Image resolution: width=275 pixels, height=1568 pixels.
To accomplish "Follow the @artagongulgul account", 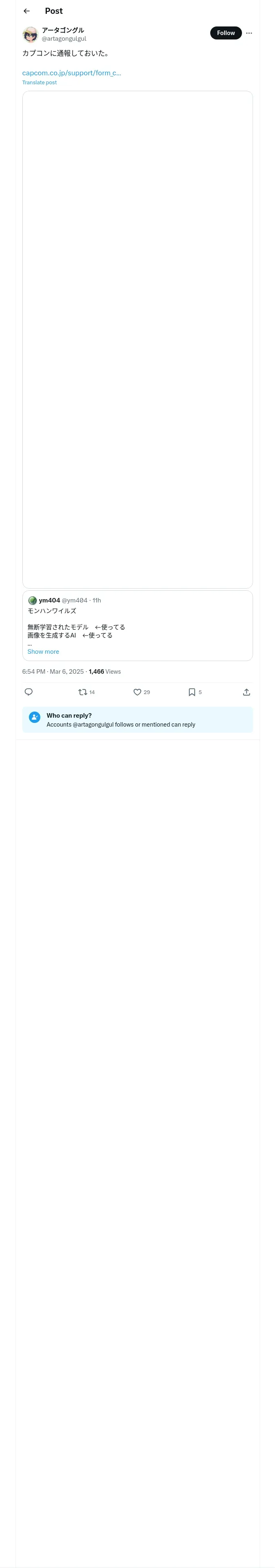I will (x=226, y=33).
